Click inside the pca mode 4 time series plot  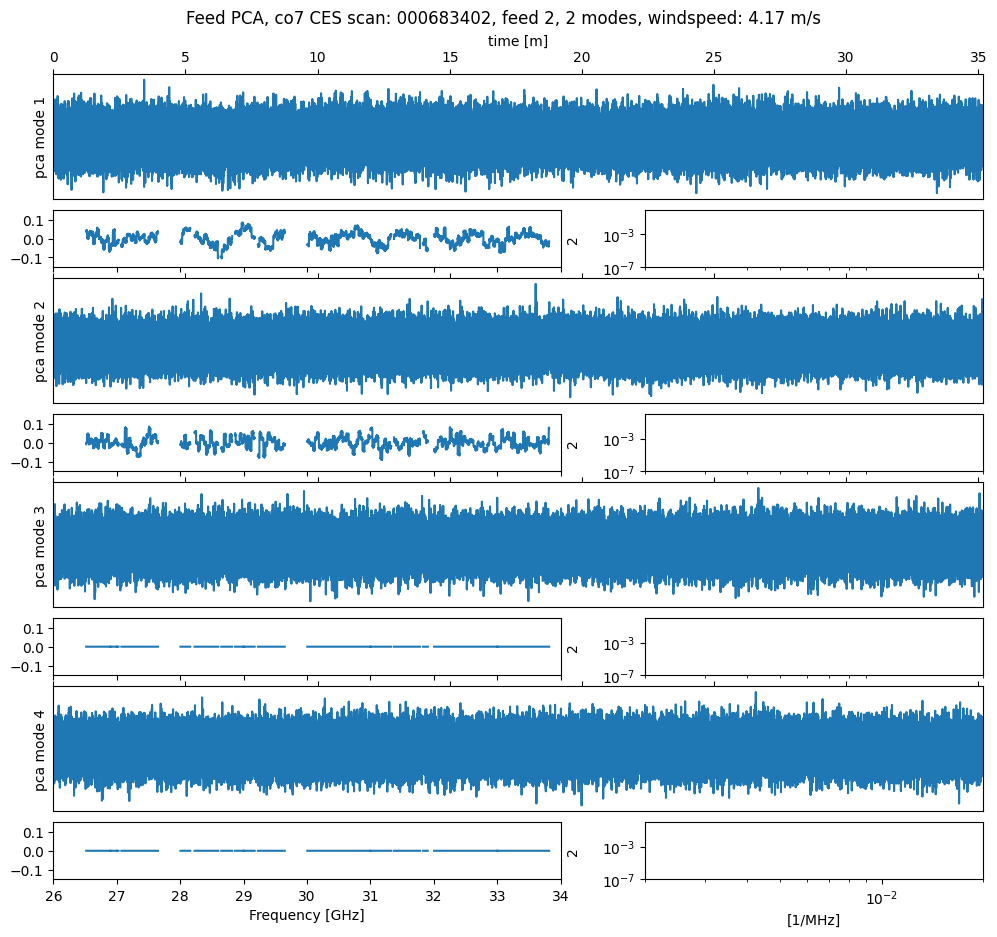[x=517, y=749]
